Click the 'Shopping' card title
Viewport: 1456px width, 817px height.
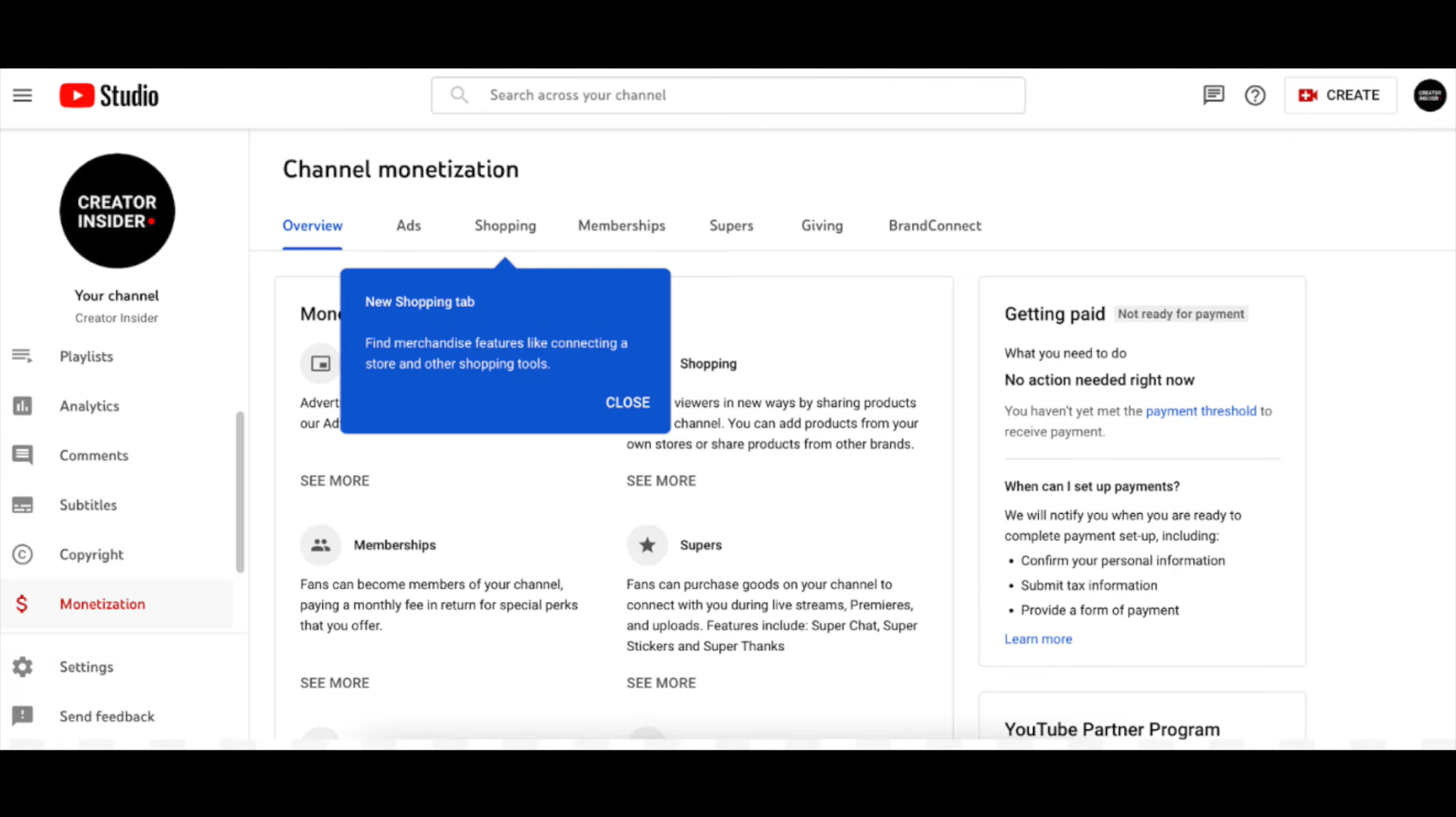[708, 364]
